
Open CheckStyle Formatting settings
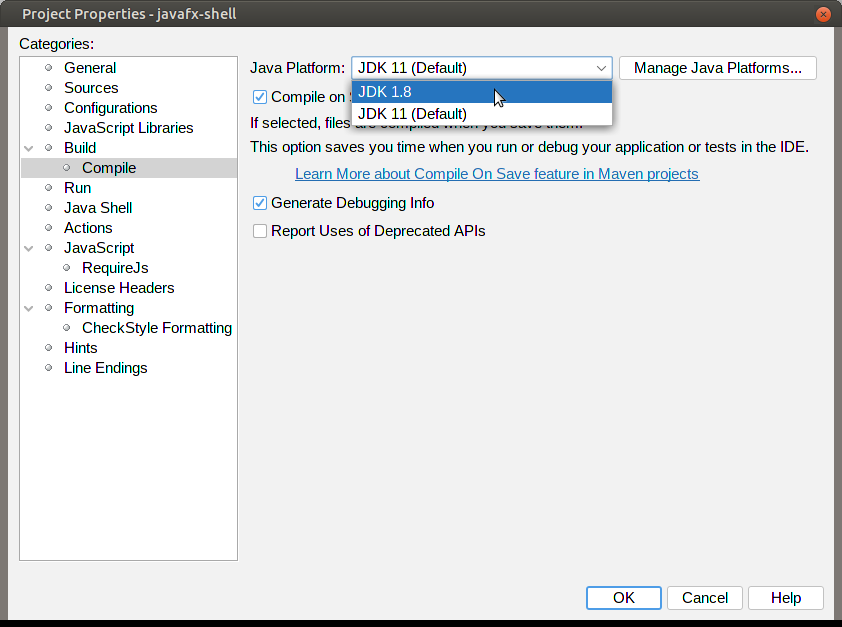coord(156,328)
